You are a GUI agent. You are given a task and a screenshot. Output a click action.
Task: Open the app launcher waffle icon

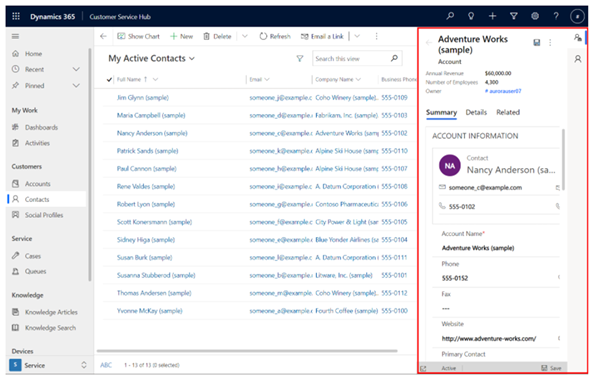tap(16, 16)
